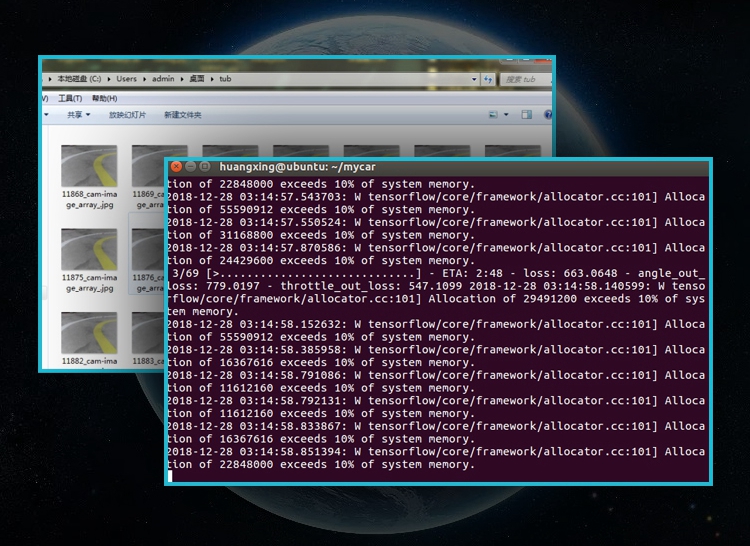Open the 工具(T) menu
750x546 pixels.
pyautogui.click(x=69, y=98)
